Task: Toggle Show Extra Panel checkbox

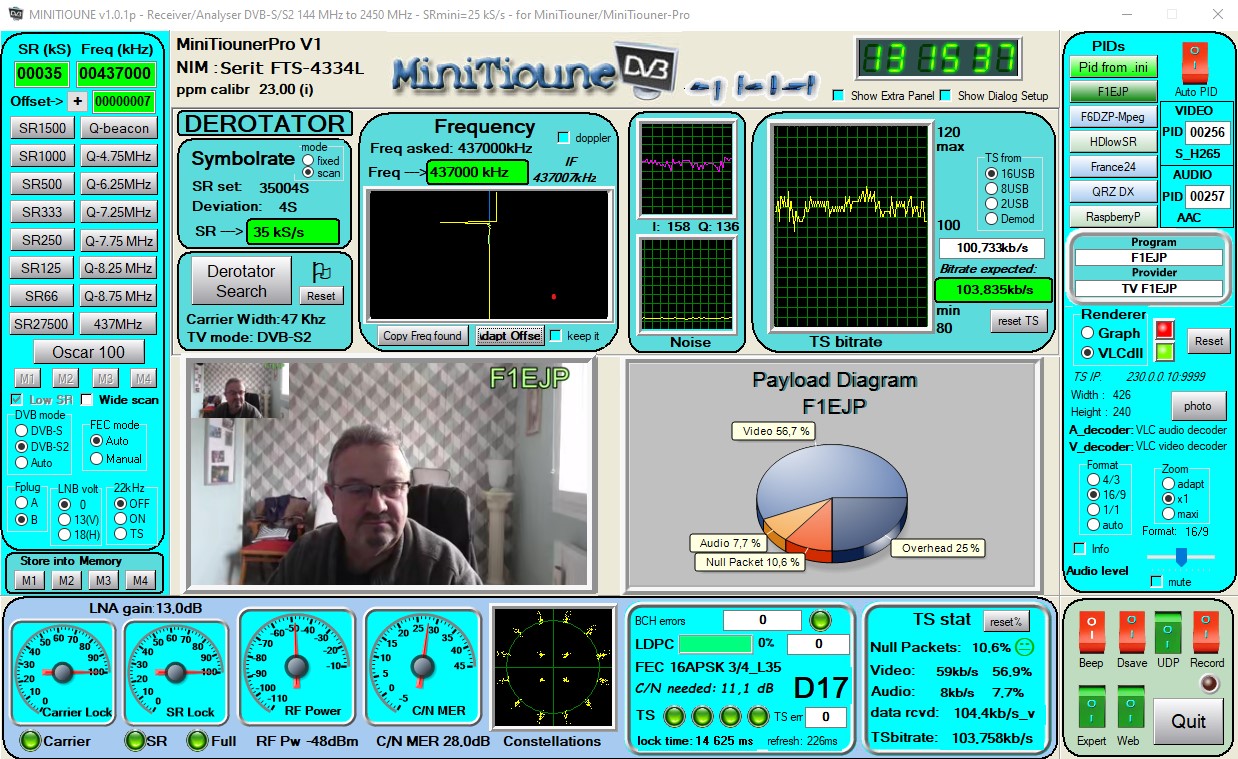Action: (839, 96)
